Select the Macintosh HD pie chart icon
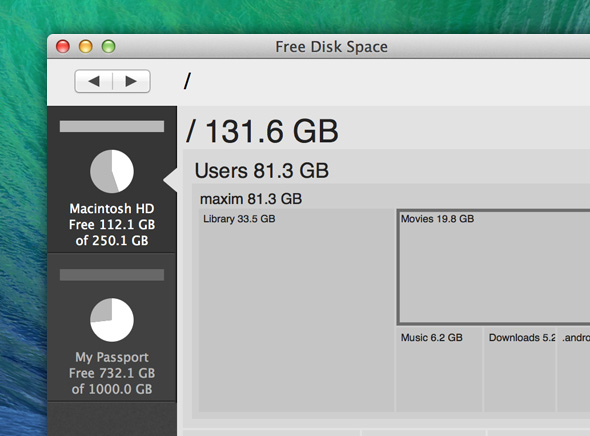The image size is (590, 436). pyautogui.click(x=112, y=172)
